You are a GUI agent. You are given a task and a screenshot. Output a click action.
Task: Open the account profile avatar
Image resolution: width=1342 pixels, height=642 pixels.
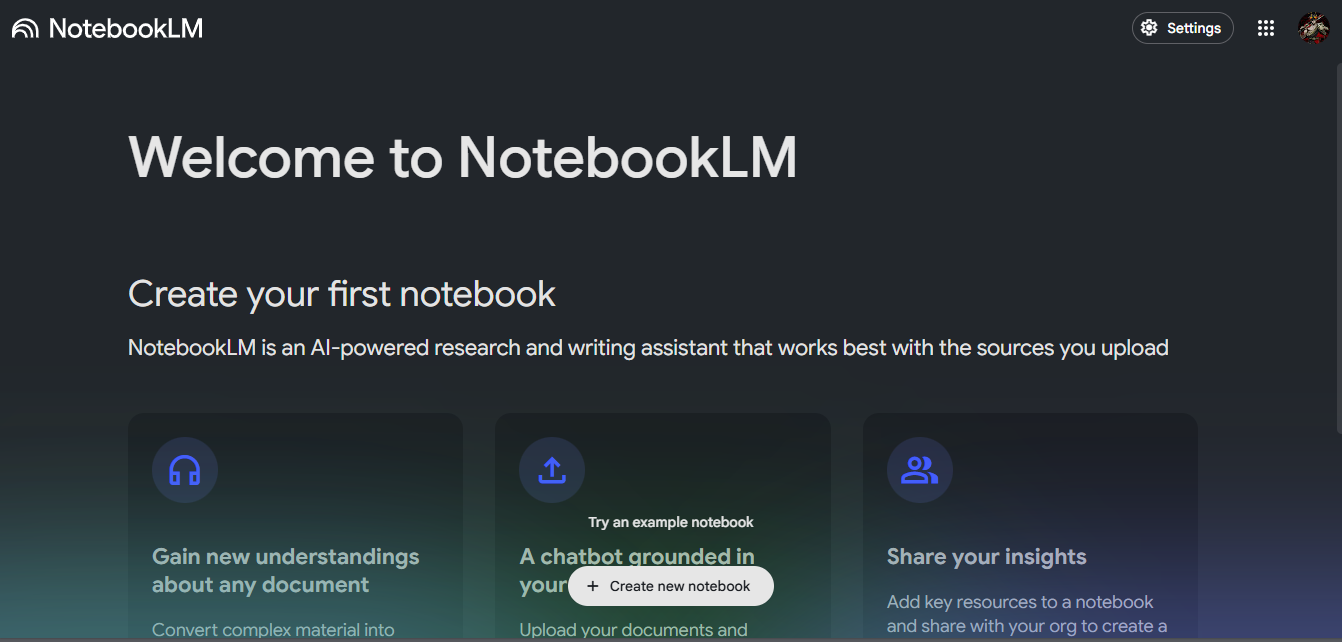pyautogui.click(x=1314, y=28)
